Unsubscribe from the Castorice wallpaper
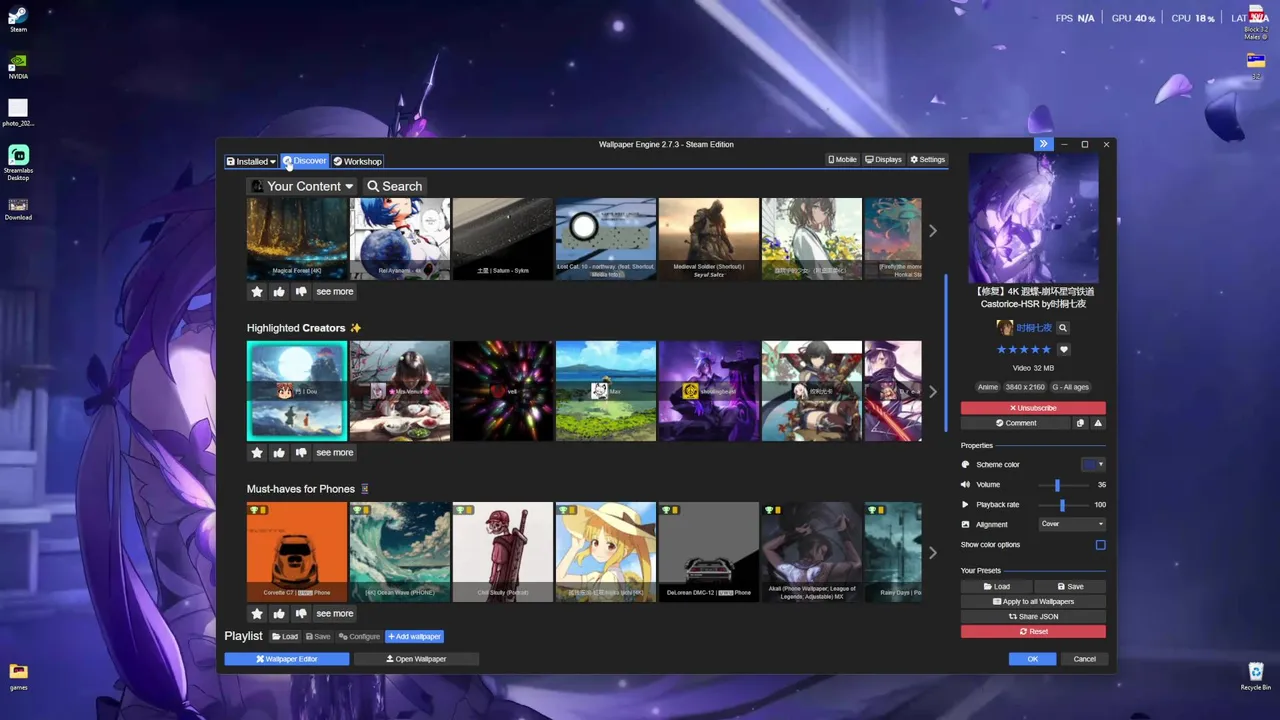 click(1033, 408)
